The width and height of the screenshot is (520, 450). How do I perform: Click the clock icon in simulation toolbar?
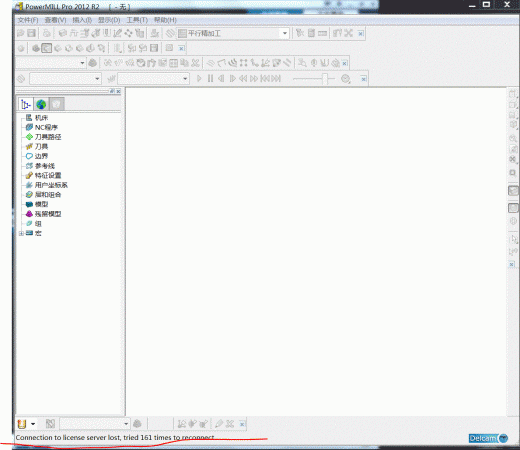(x=346, y=79)
